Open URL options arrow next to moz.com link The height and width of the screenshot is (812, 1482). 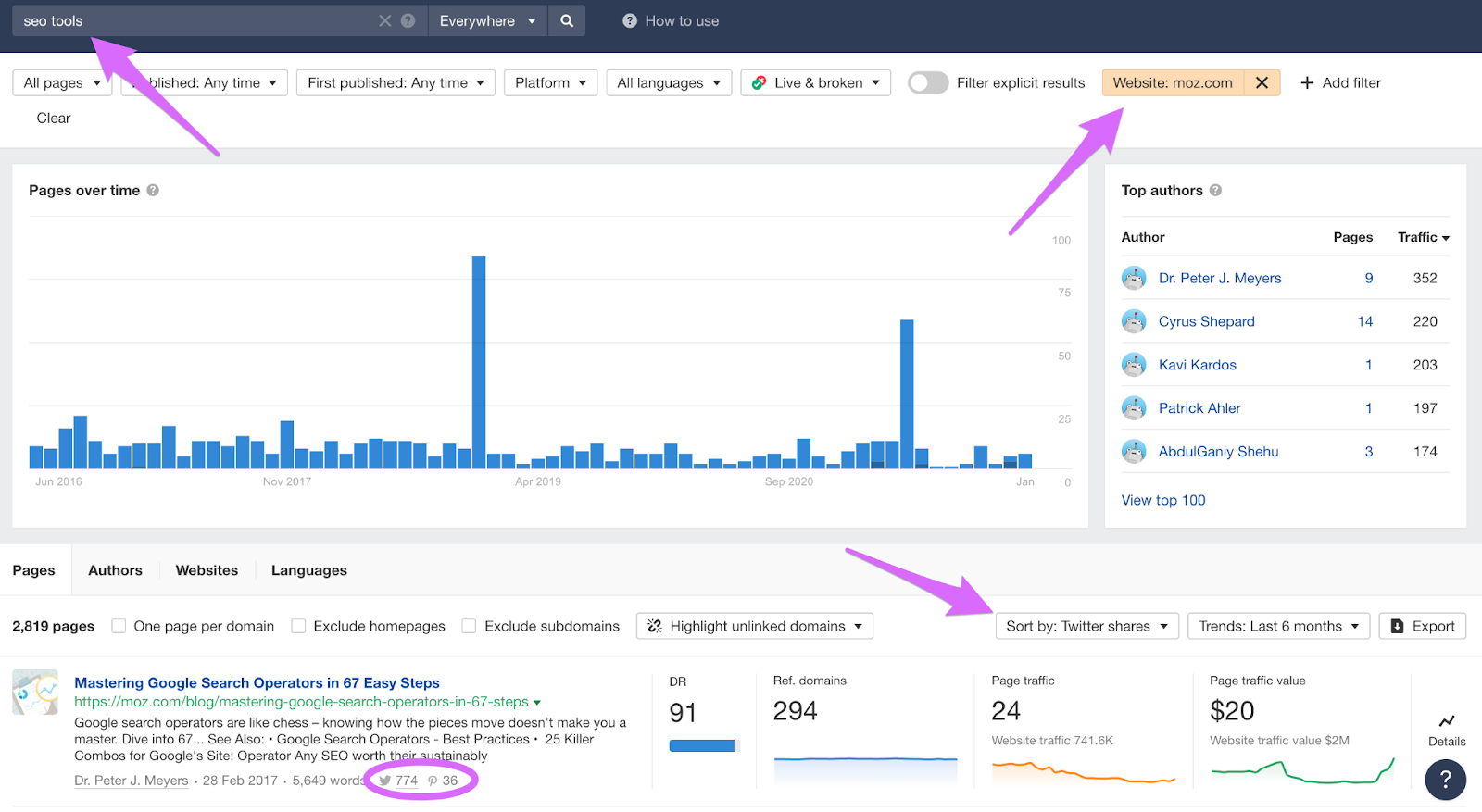pos(537,703)
